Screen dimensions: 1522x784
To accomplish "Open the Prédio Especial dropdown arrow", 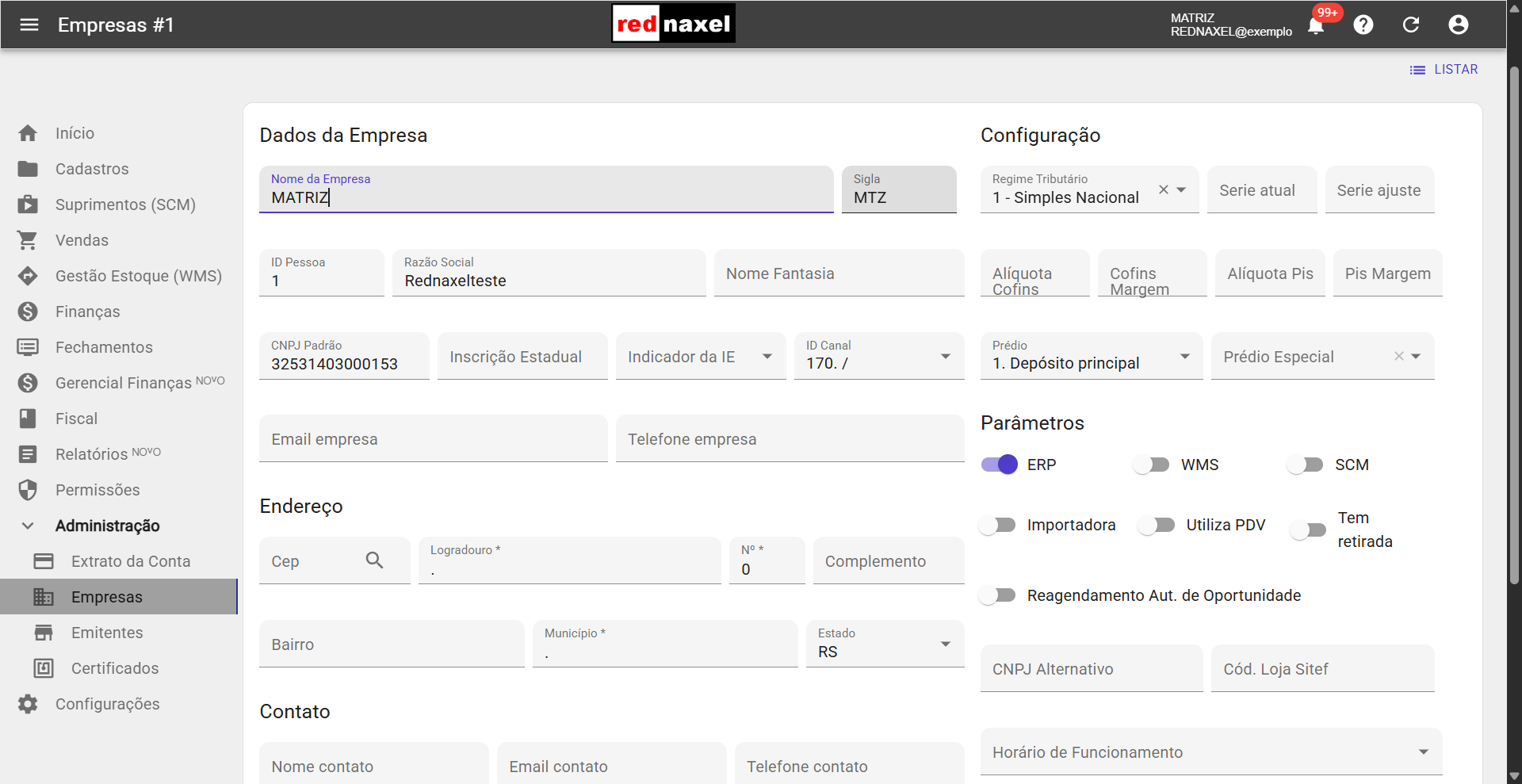I will click(x=1416, y=356).
